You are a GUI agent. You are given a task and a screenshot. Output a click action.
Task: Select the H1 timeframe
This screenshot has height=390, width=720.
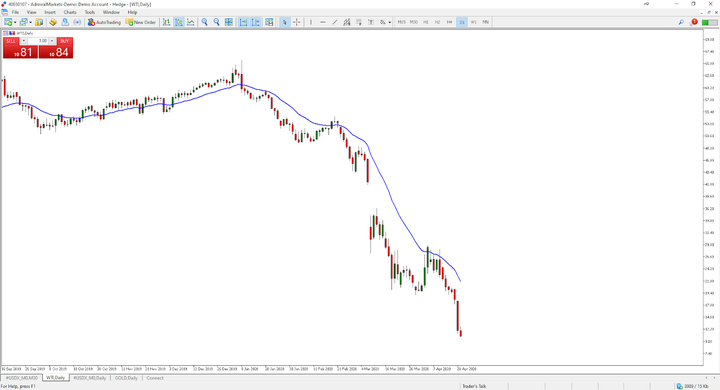(x=426, y=22)
